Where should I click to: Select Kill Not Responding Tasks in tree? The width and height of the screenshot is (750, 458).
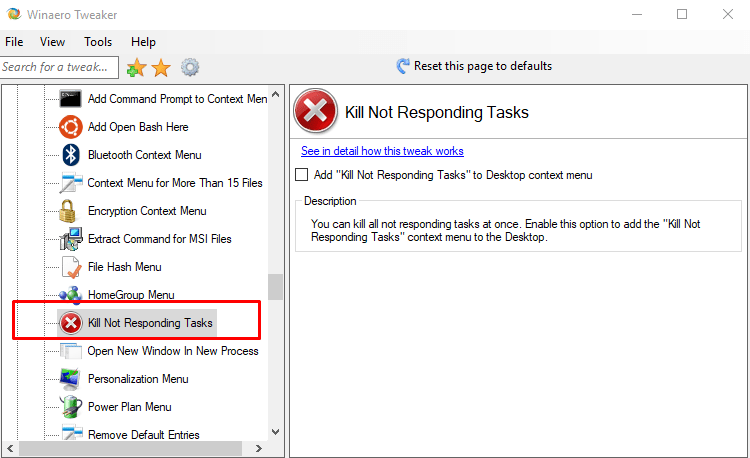point(150,323)
